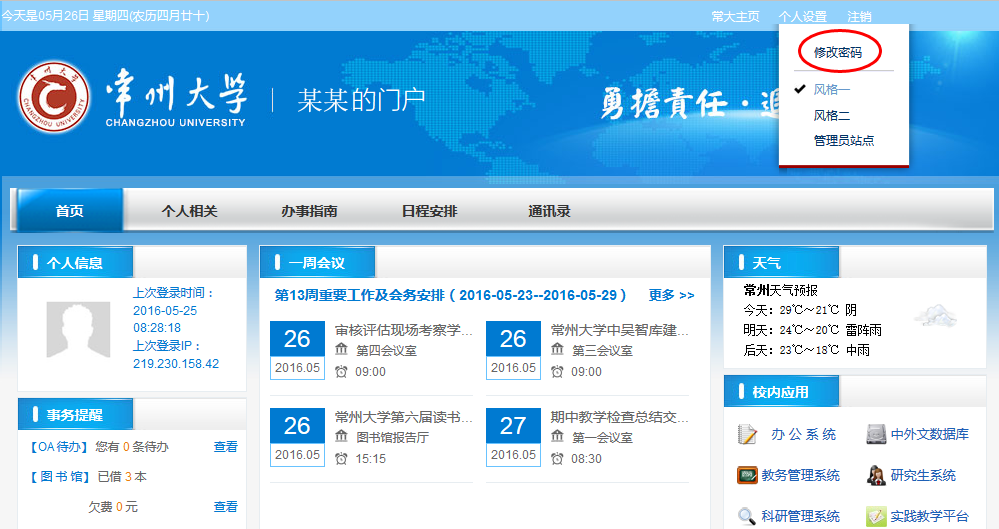Choose 修改密码 from the dropdown
The height and width of the screenshot is (529, 999).
pos(837,52)
